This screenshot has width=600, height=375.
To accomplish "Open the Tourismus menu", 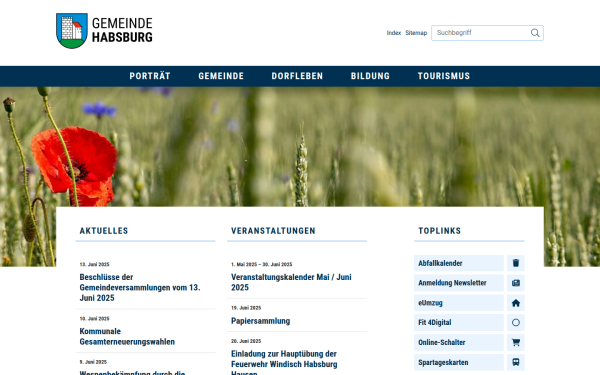I will [x=443, y=76].
